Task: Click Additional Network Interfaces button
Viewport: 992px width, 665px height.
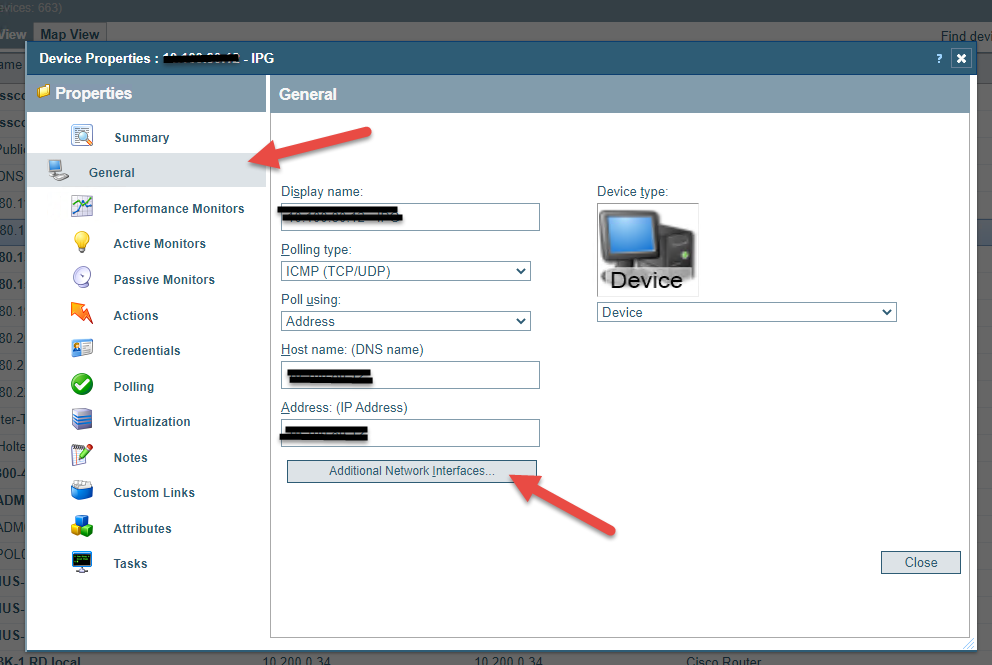Action: pos(412,471)
